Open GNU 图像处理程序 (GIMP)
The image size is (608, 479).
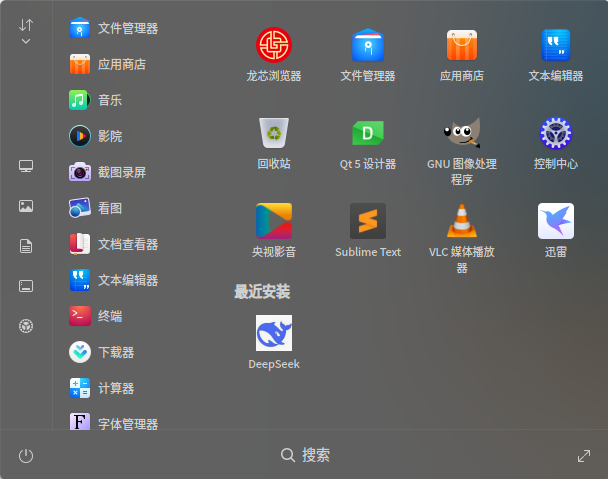[x=461, y=150]
